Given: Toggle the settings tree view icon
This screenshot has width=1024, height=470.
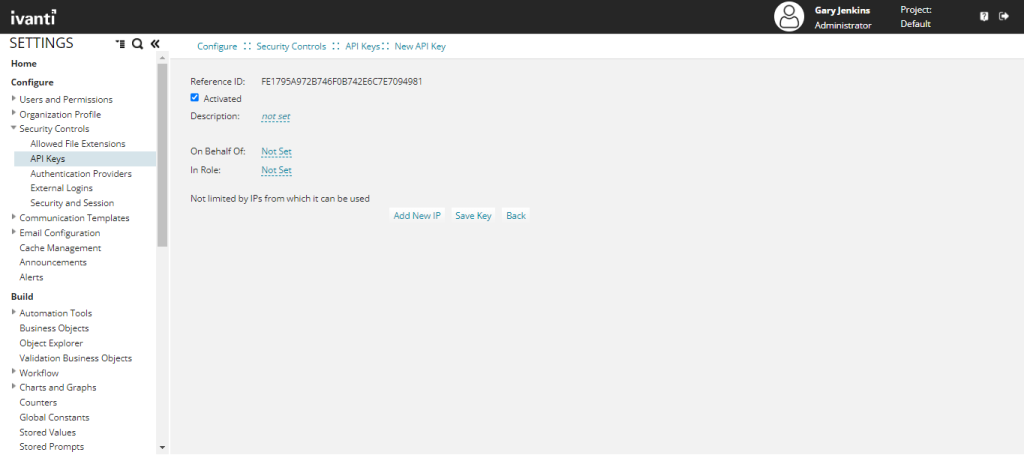Looking at the screenshot, I should [120, 44].
